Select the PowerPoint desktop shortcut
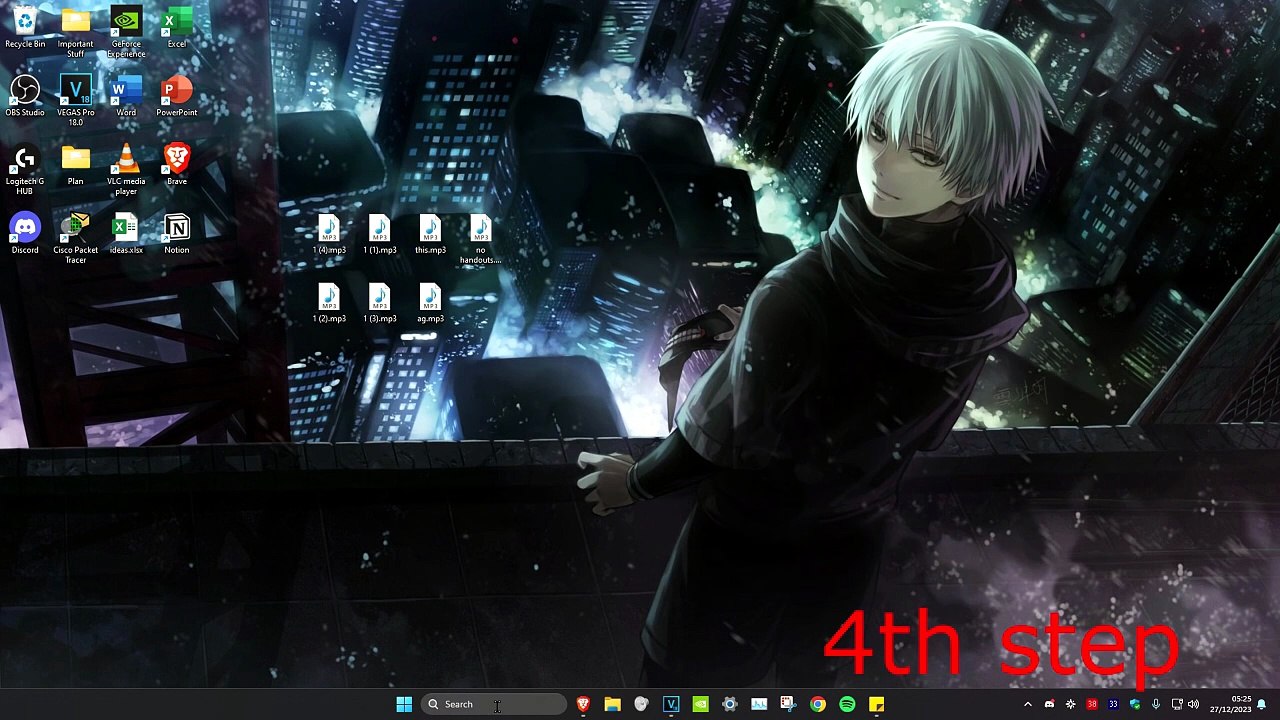 point(177,96)
